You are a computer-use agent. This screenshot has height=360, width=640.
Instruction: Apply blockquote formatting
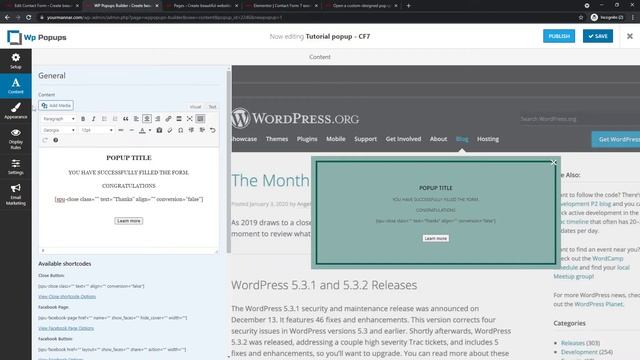tap(125, 119)
